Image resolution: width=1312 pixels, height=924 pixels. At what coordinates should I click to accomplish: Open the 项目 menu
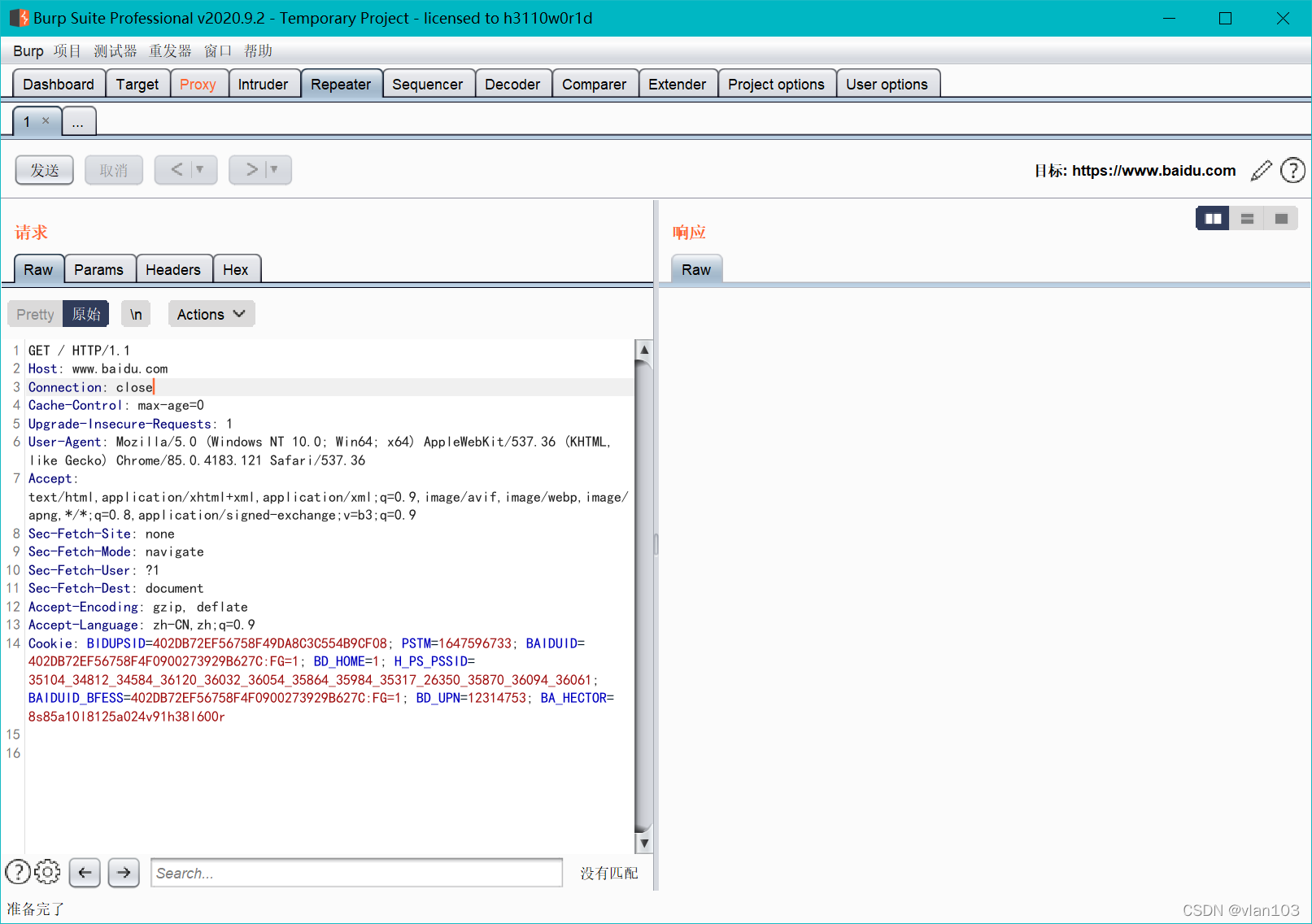point(68,51)
